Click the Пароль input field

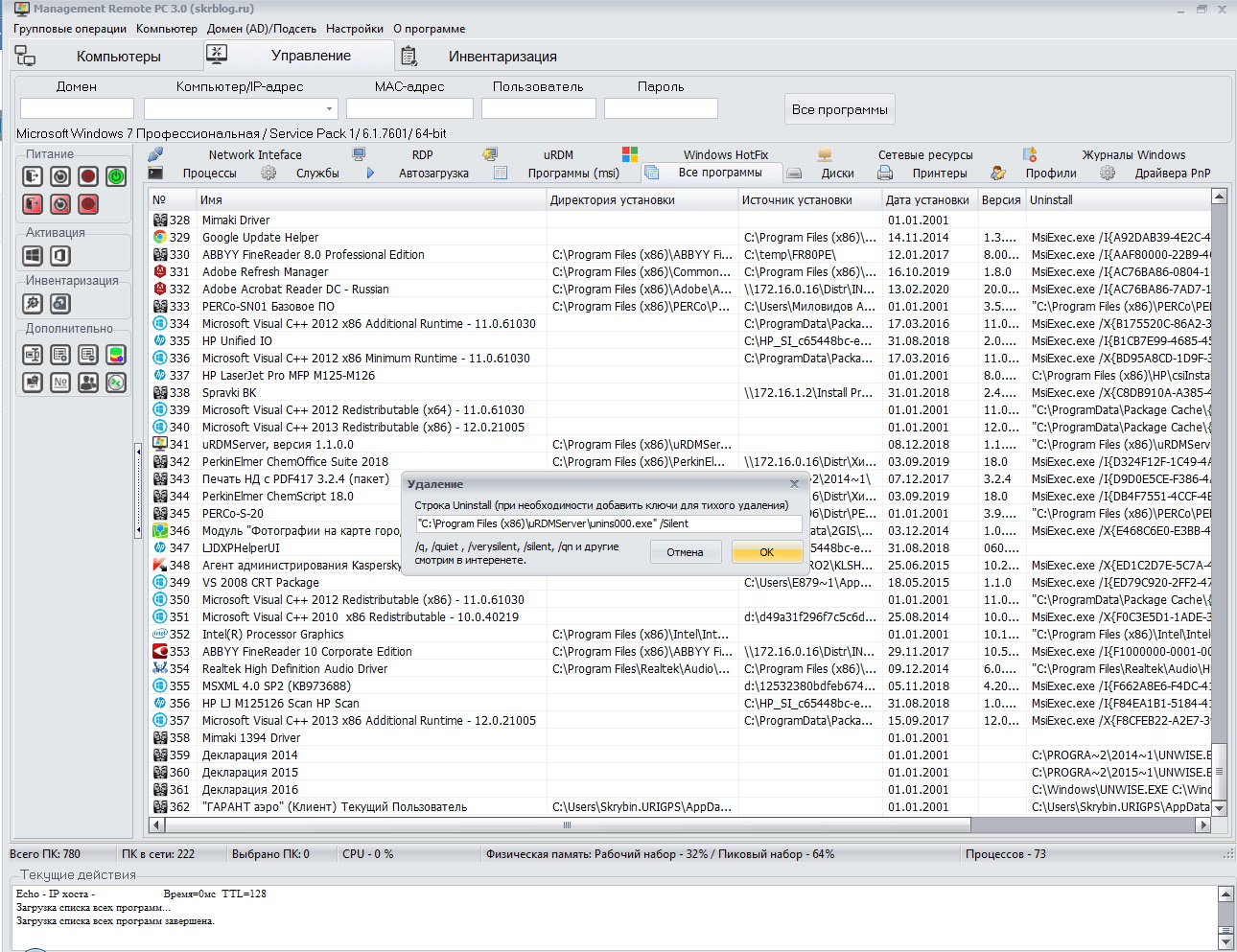click(x=661, y=108)
